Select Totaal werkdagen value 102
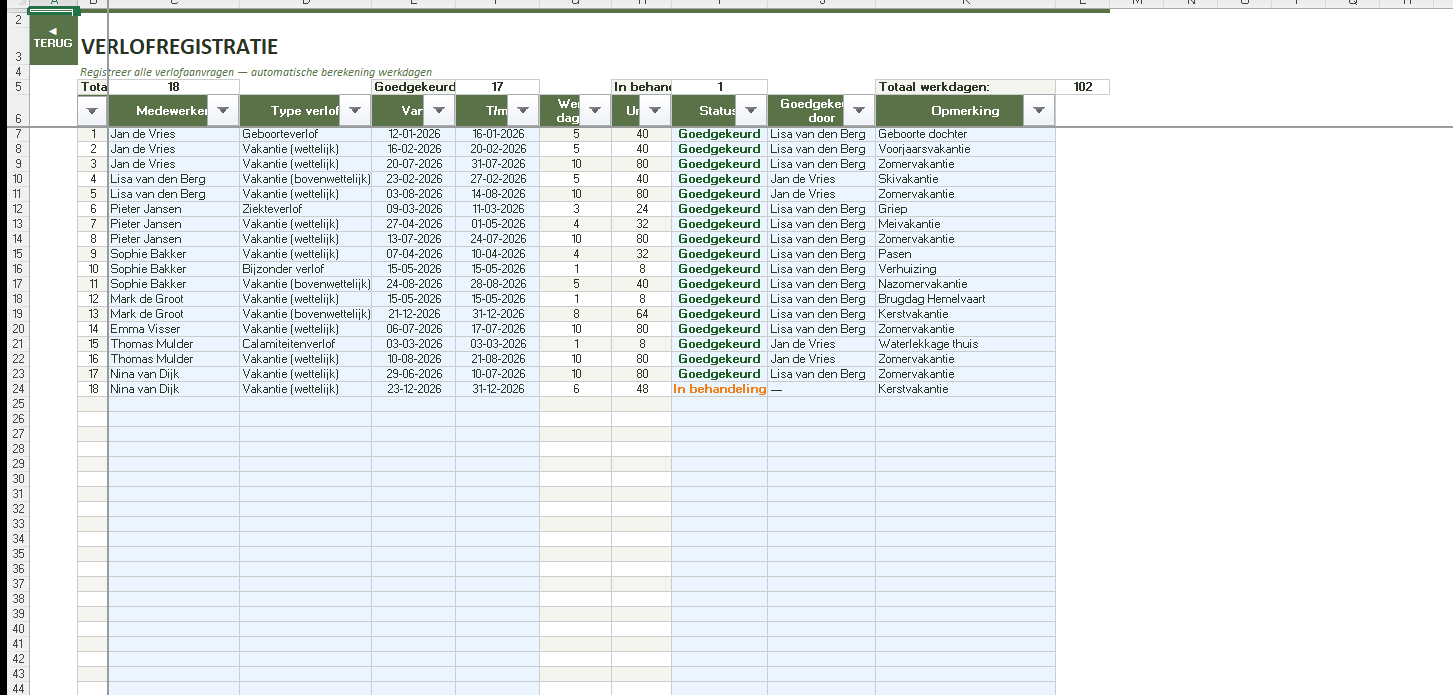 [x=1082, y=87]
